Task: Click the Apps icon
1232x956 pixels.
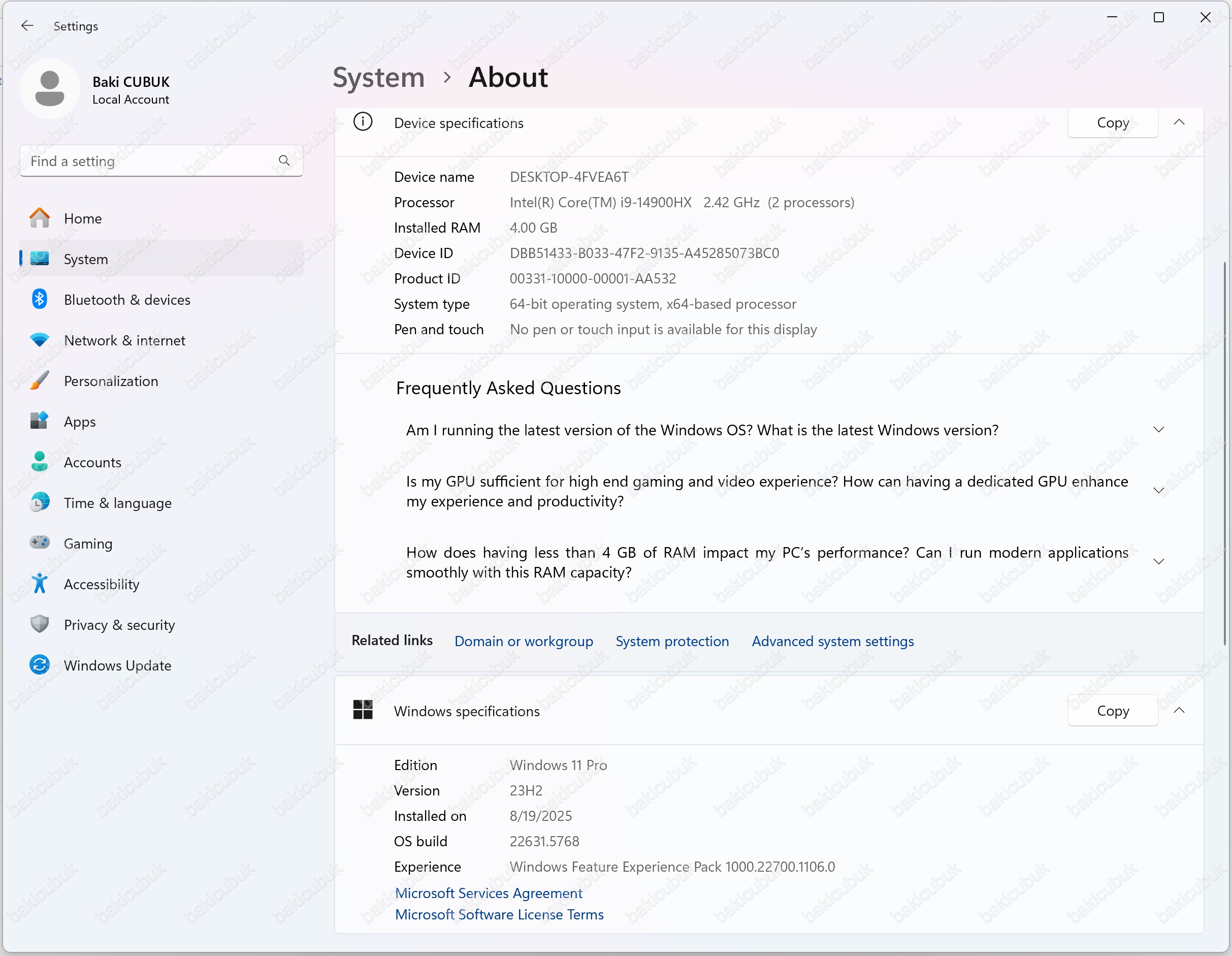Action: pyautogui.click(x=40, y=422)
